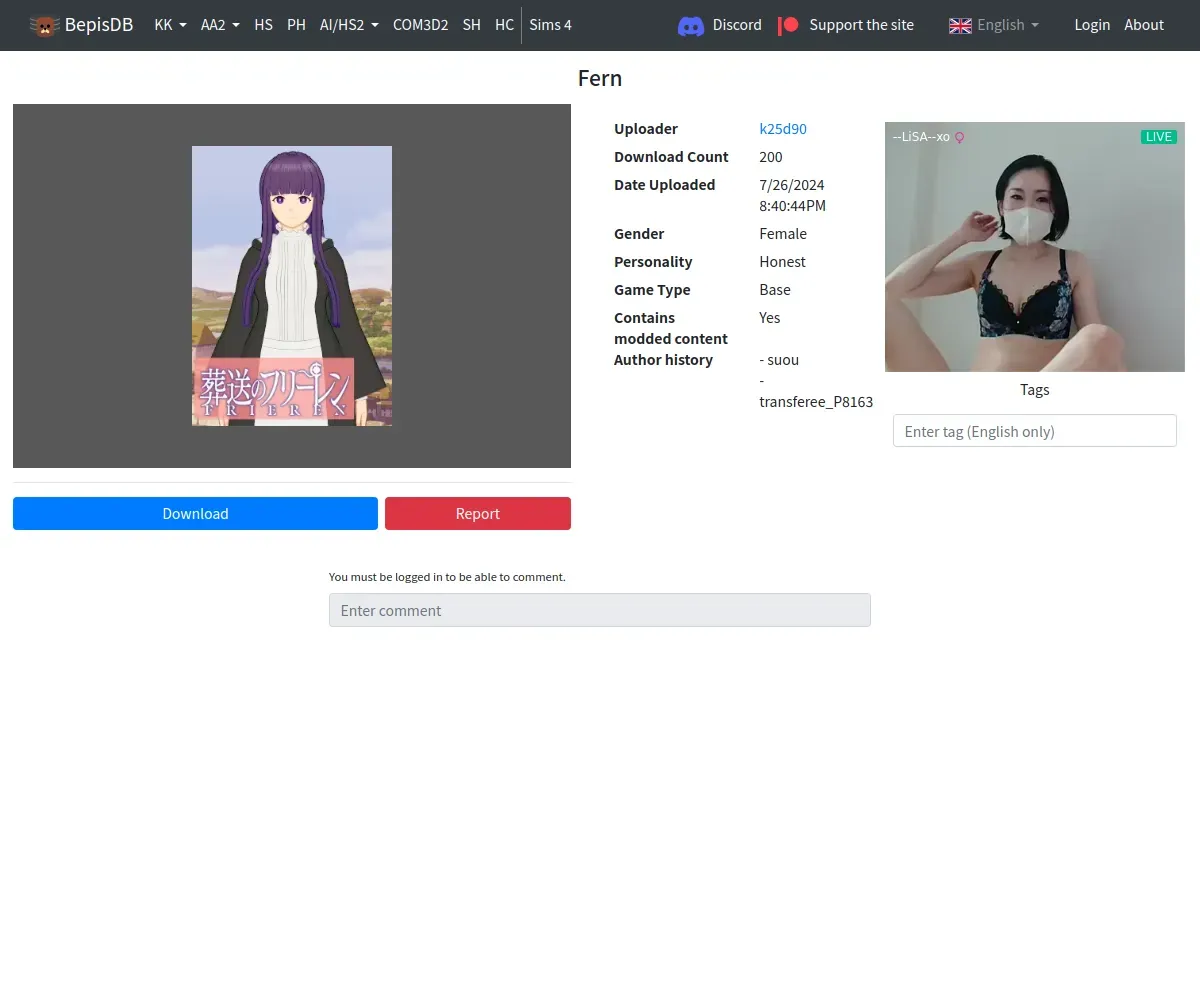Click Support the site link
The height and width of the screenshot is (1000, 1200).
click(861, 25)
